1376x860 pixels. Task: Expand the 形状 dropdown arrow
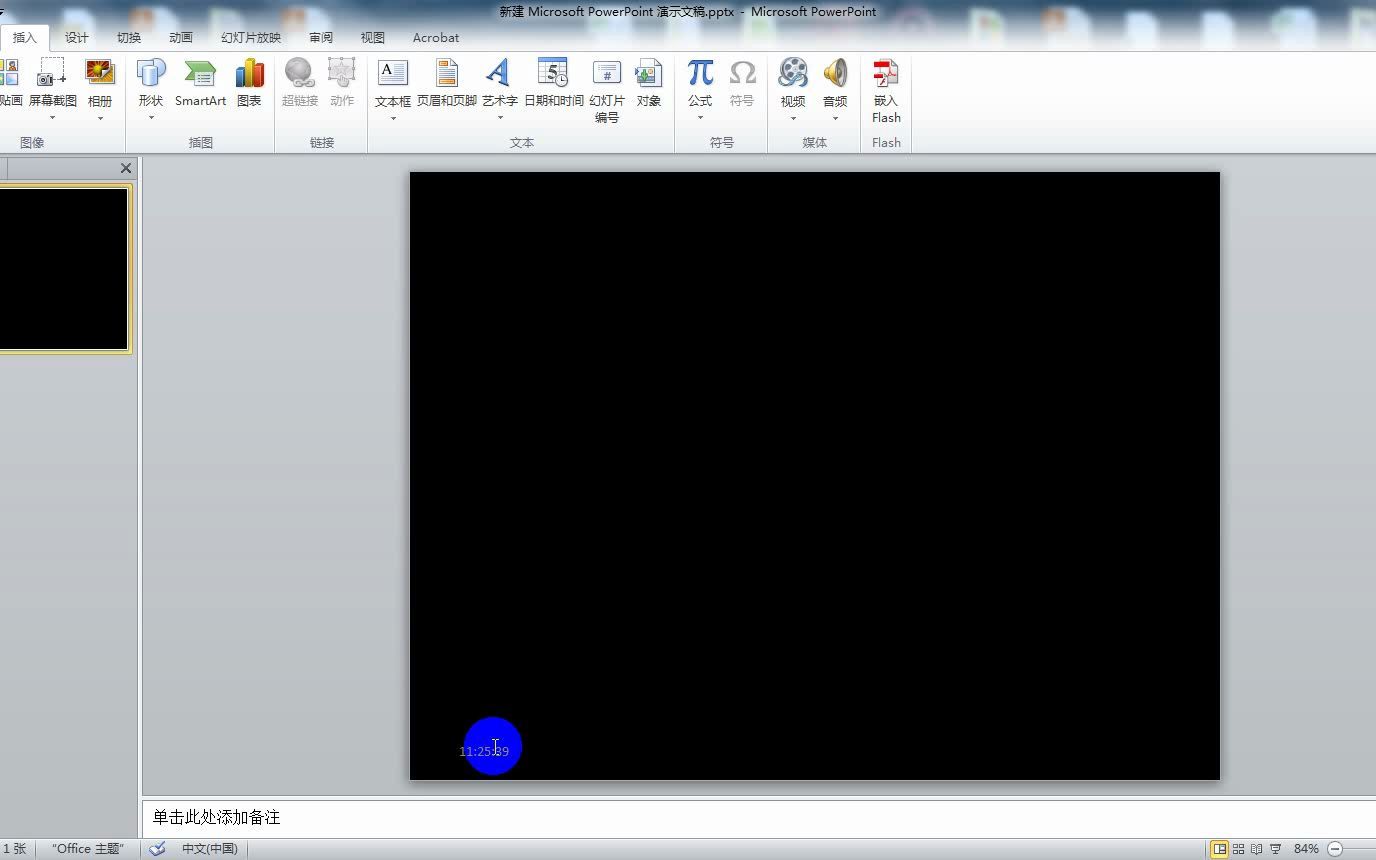[x=151, y=118]
